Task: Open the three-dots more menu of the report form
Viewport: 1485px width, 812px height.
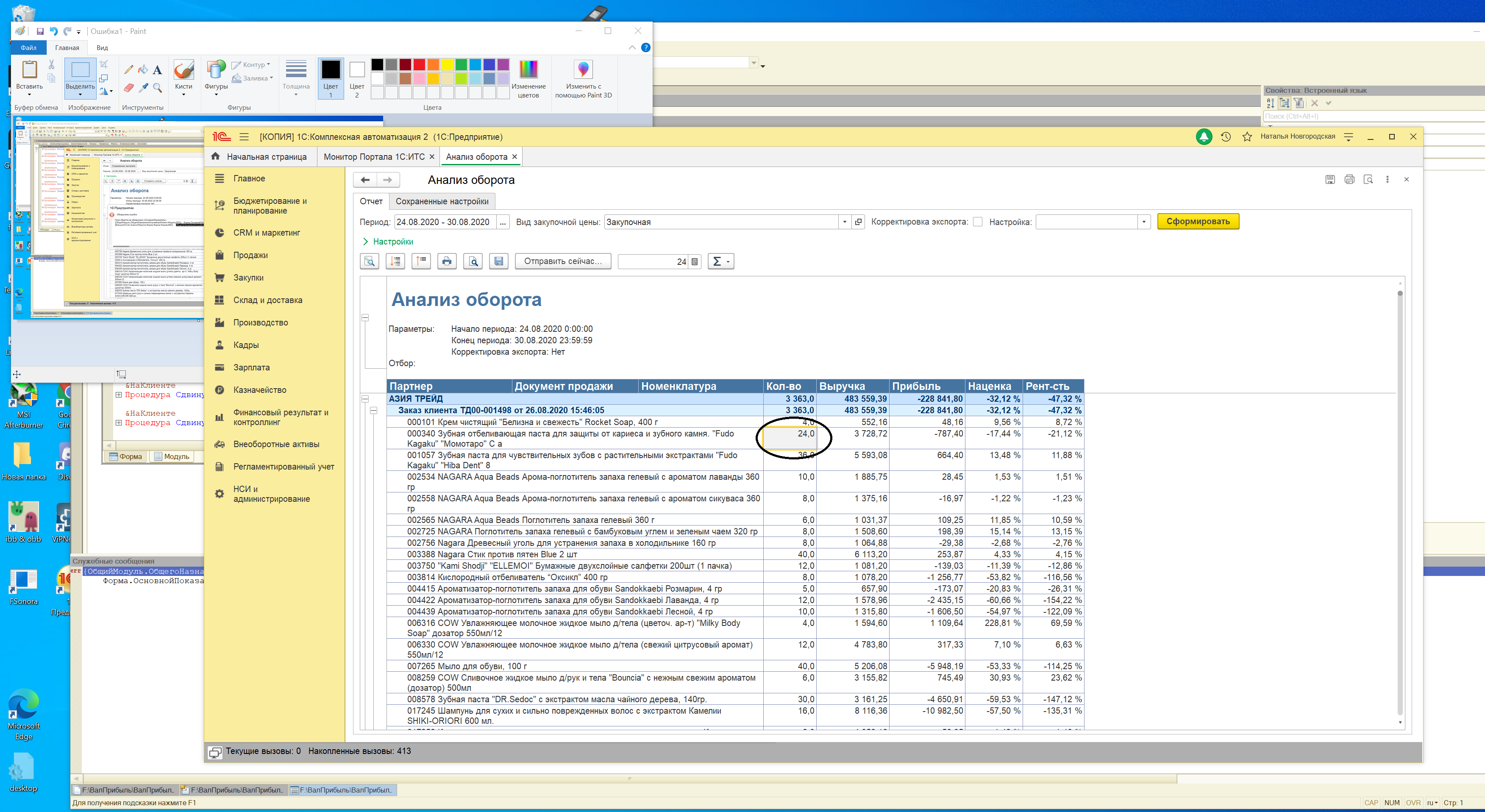Action: pos(1387,180)
